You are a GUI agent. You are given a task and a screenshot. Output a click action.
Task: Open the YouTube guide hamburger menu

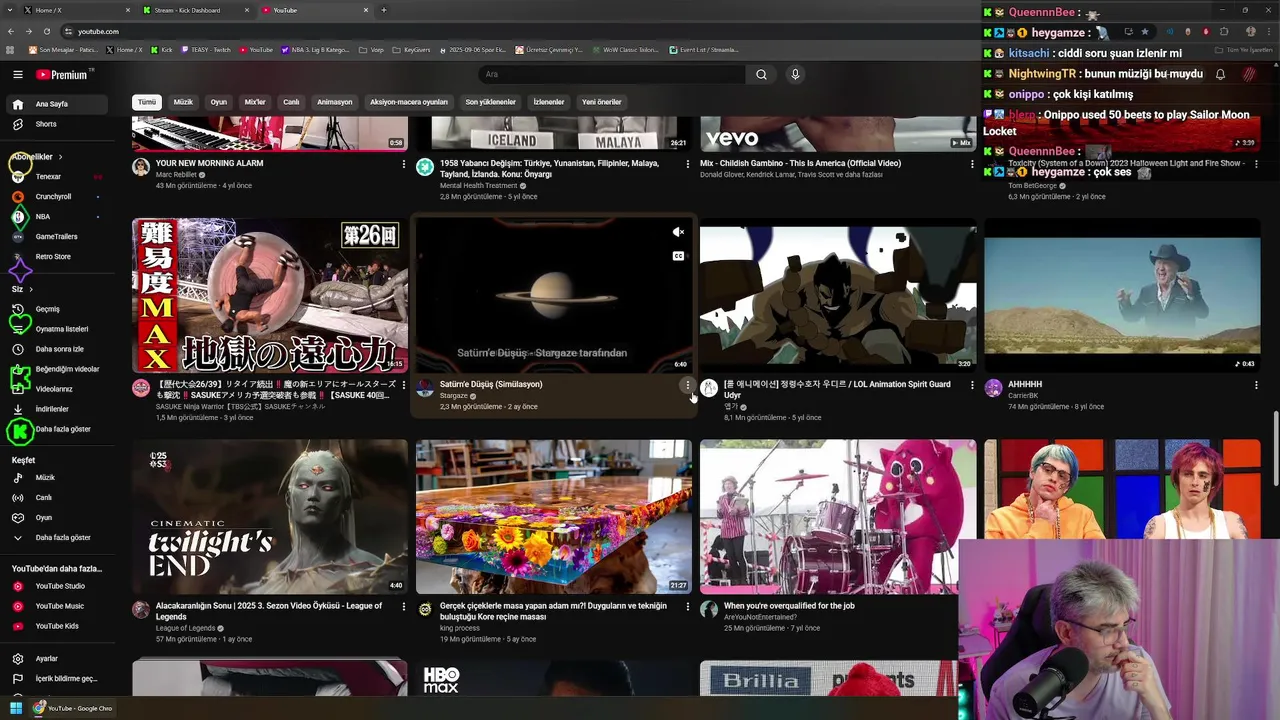point(17,74)
